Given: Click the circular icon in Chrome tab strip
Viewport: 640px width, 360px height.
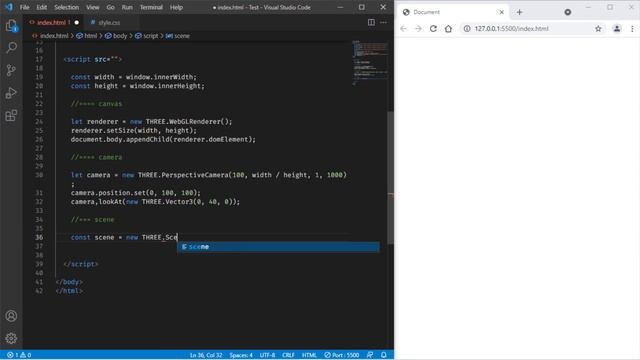Looking at the screenshot, I should (567, 12).
